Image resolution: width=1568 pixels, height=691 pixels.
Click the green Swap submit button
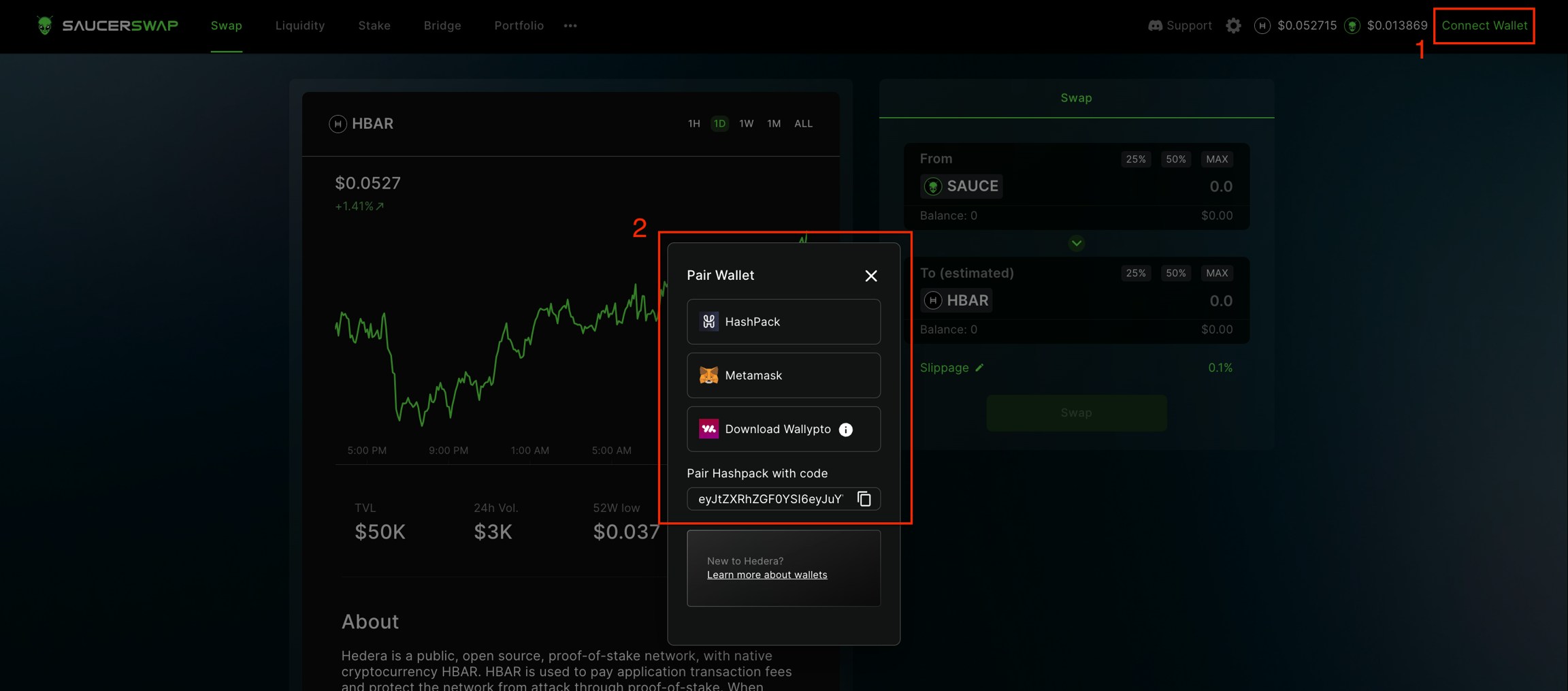click(x=1076, y=413)
